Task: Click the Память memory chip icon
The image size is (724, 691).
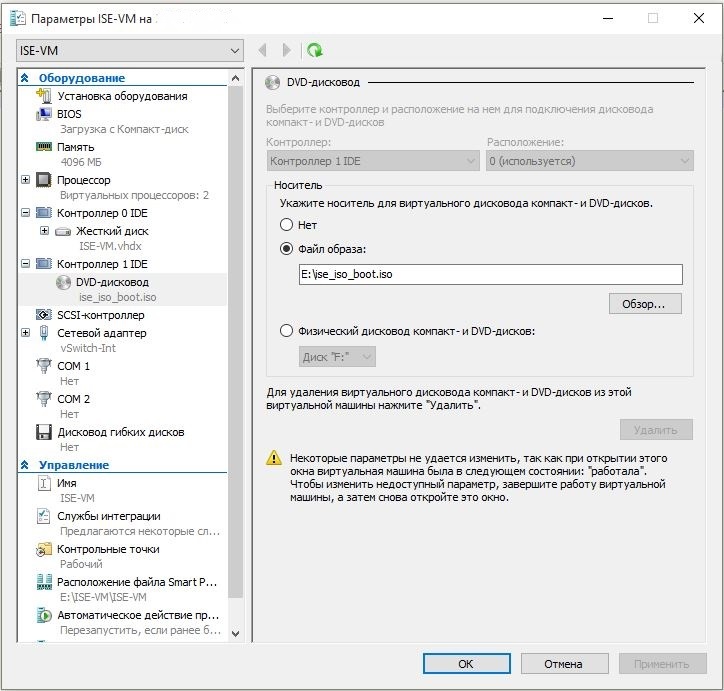Action: (43, 147)
